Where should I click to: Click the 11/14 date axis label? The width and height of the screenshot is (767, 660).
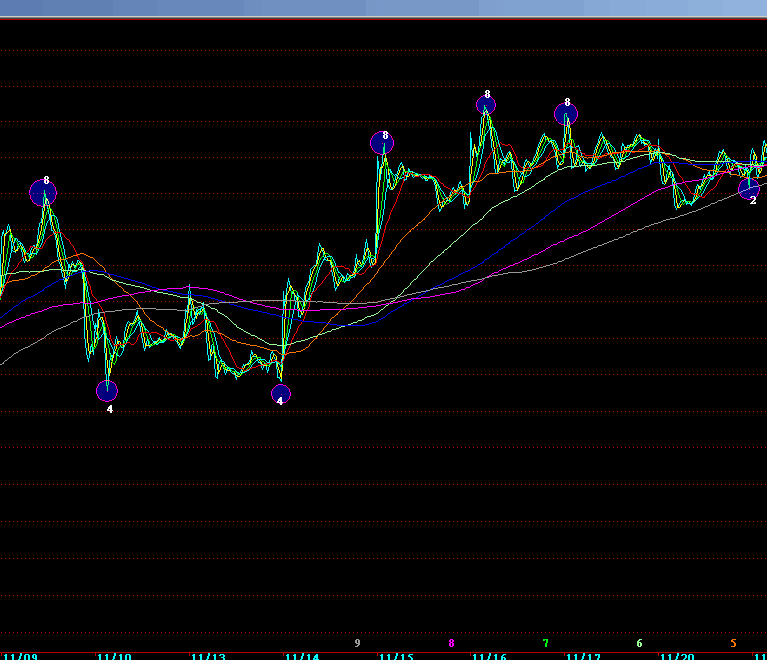(302, 656)
